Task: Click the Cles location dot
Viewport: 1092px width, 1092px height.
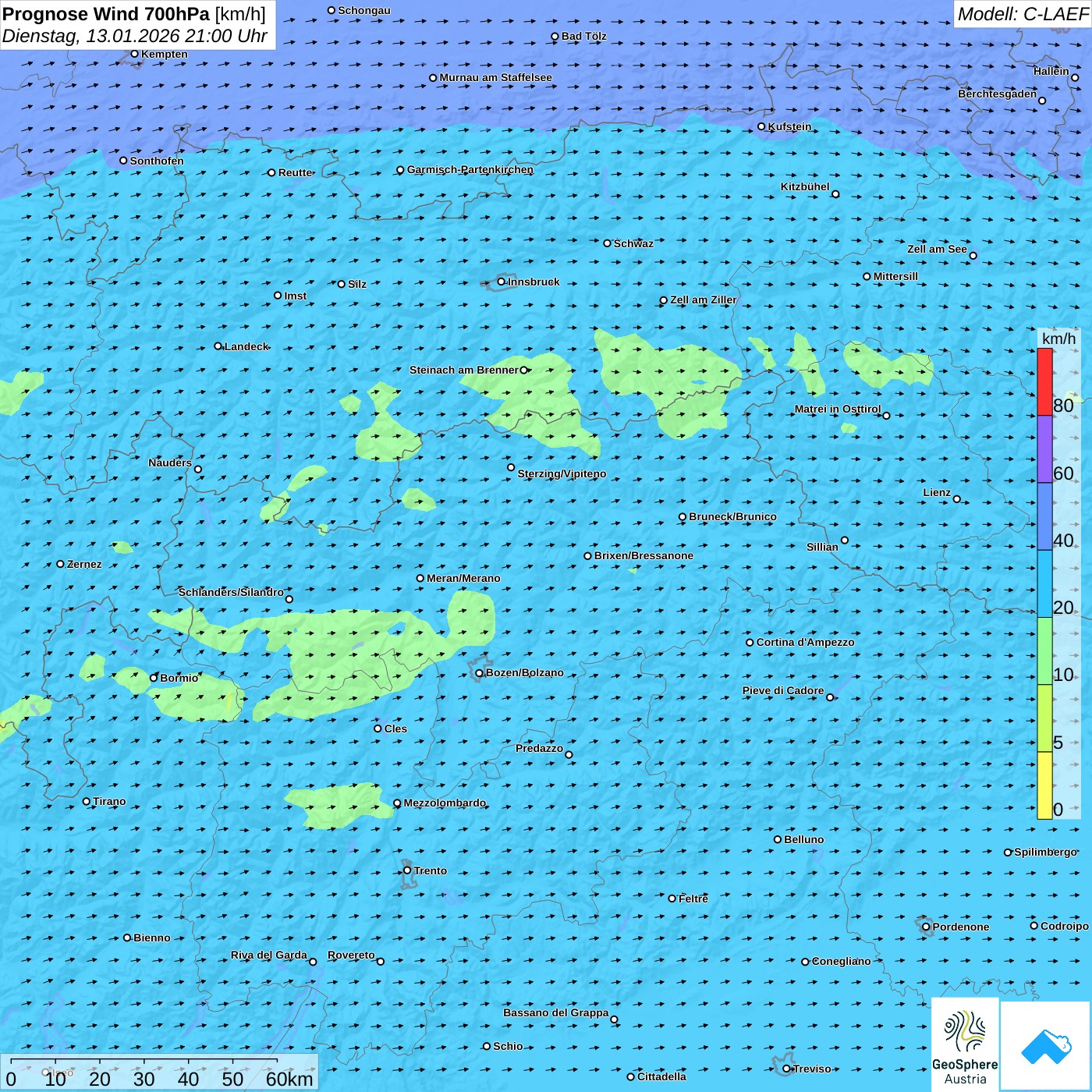Action: click(x=378, y=729)
